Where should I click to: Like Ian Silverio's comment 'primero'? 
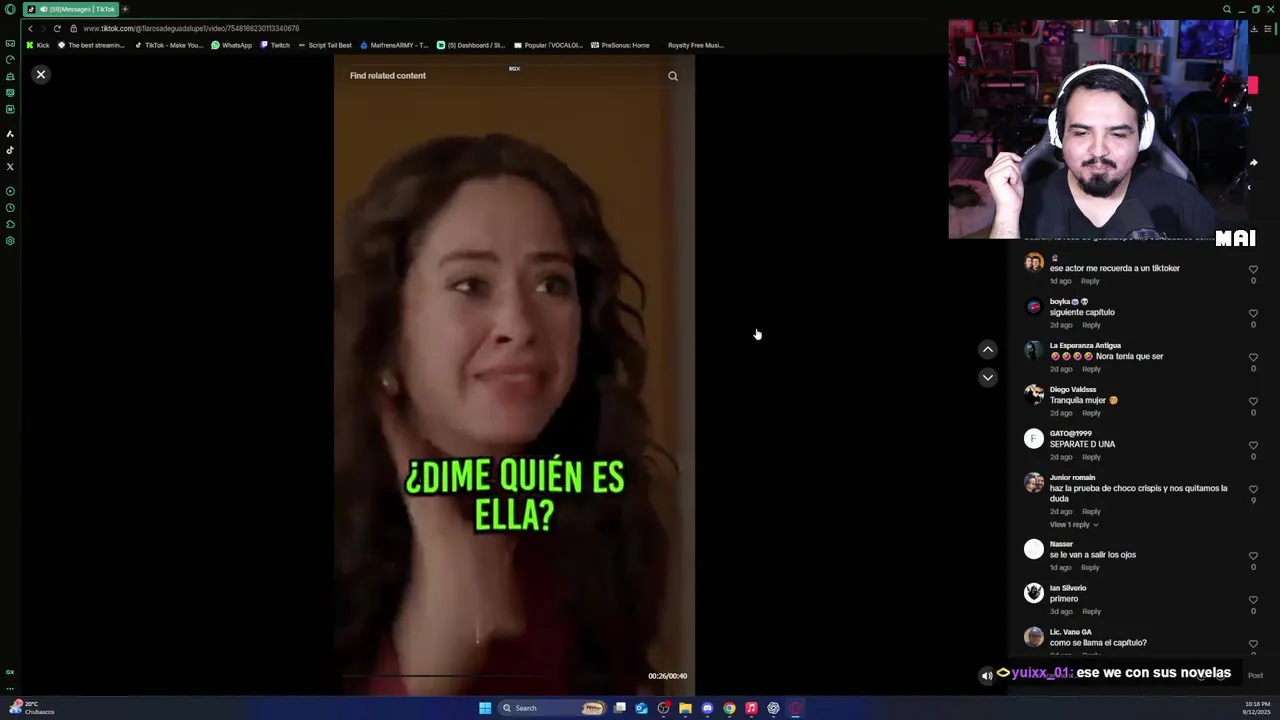(1253, 600)
